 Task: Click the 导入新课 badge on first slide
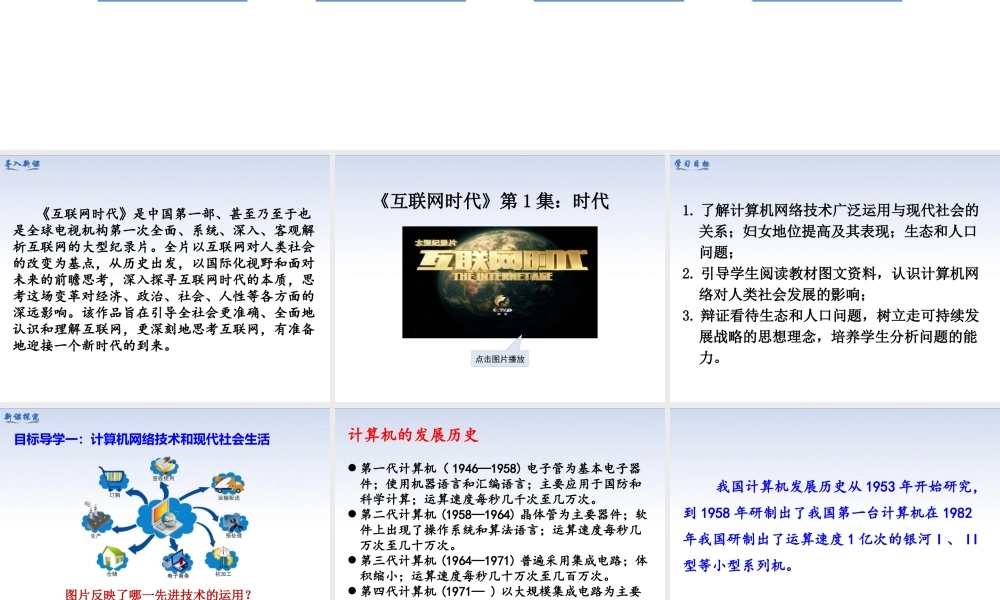pyautogui.click(x=23, y=165)
